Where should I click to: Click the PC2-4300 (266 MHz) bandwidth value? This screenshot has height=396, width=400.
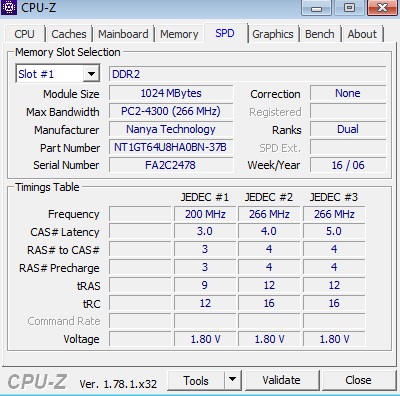click(x=171, y=111)
